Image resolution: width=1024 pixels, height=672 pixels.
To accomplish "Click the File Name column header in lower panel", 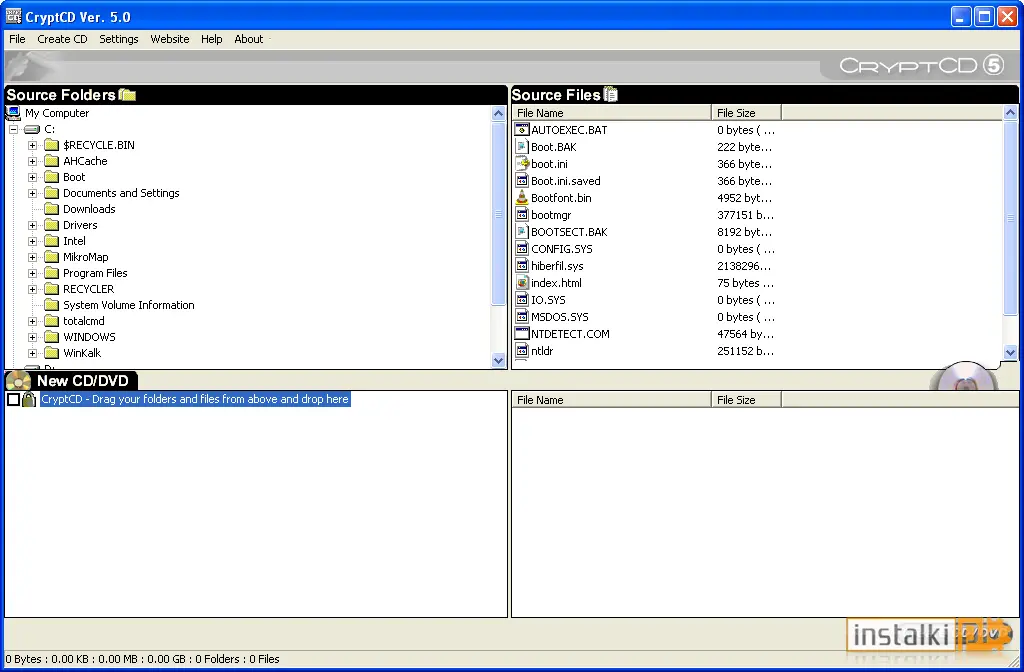I will point(611,400).
